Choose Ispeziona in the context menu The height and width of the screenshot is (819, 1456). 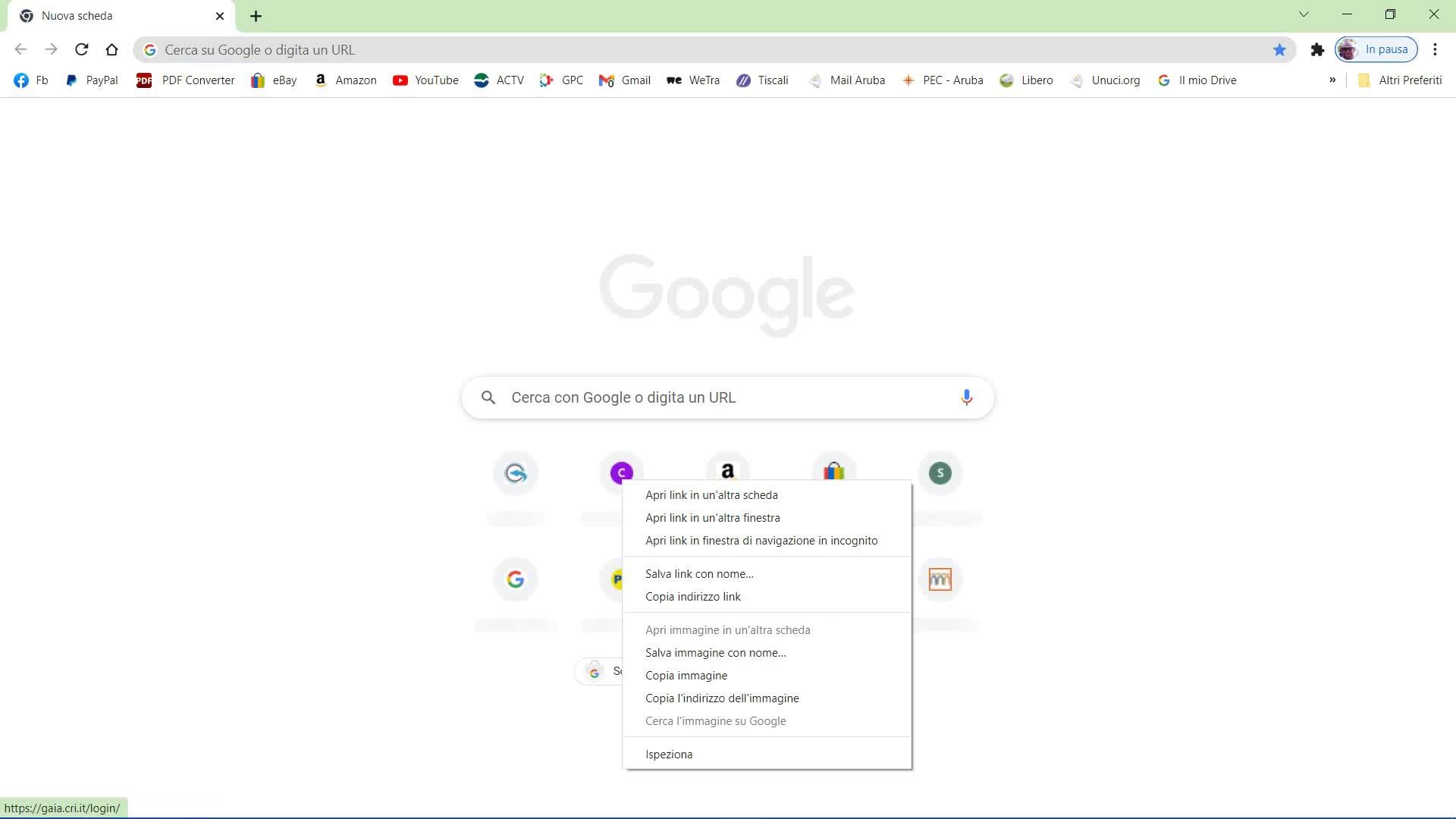(x=767, y=755)
